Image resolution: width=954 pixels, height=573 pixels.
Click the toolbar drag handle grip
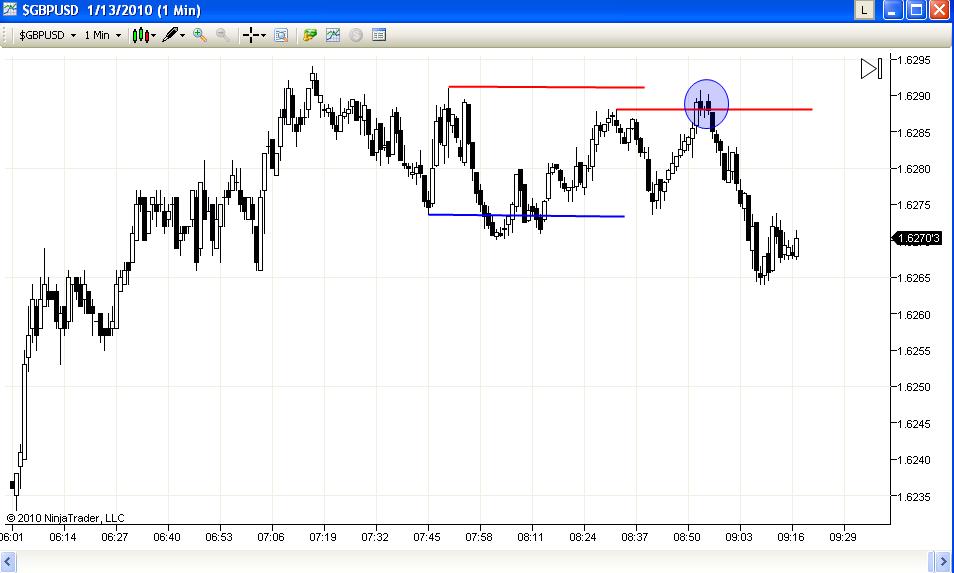coord(5,35)
